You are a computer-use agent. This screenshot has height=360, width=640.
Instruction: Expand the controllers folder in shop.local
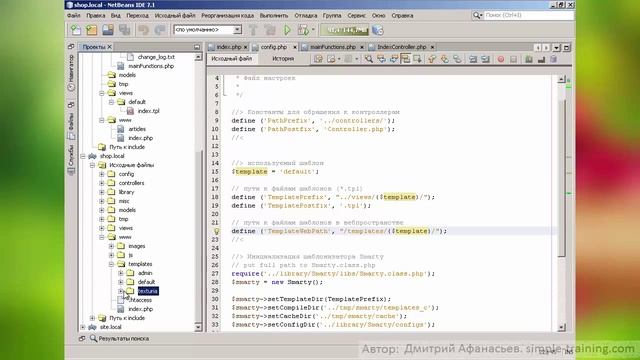102,183
